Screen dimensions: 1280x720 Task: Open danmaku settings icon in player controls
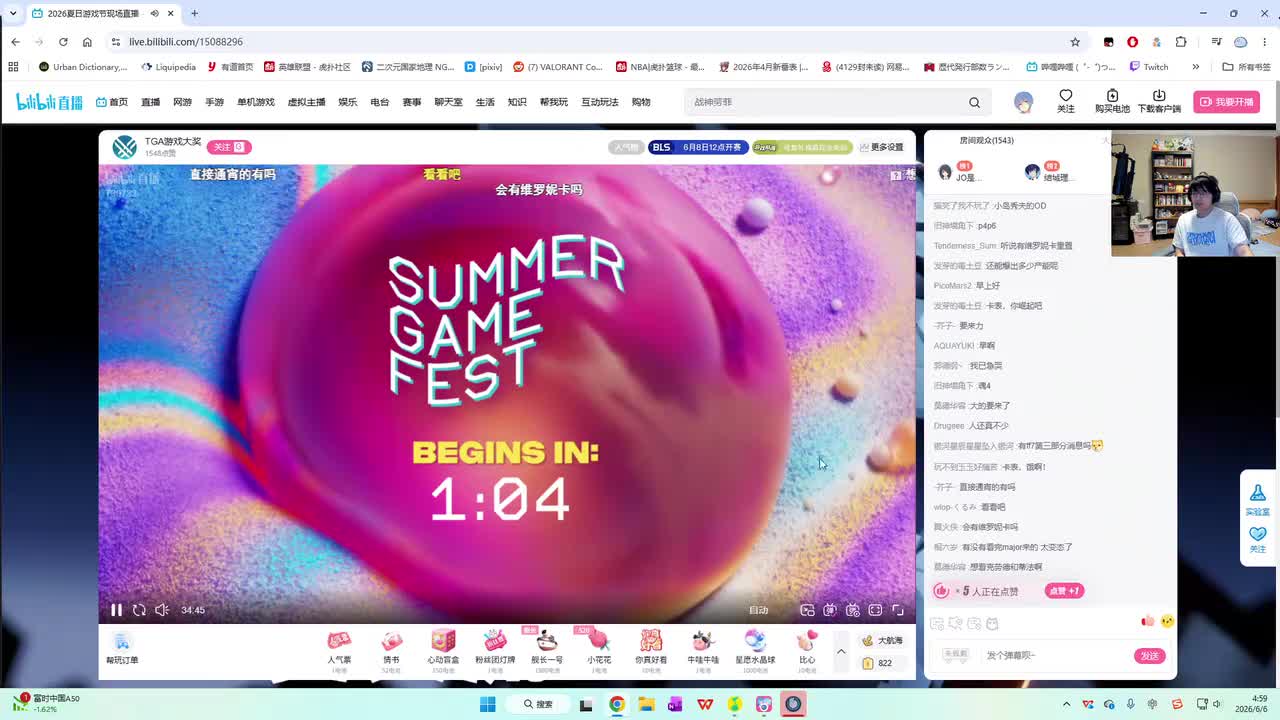(x=853, y=610)
